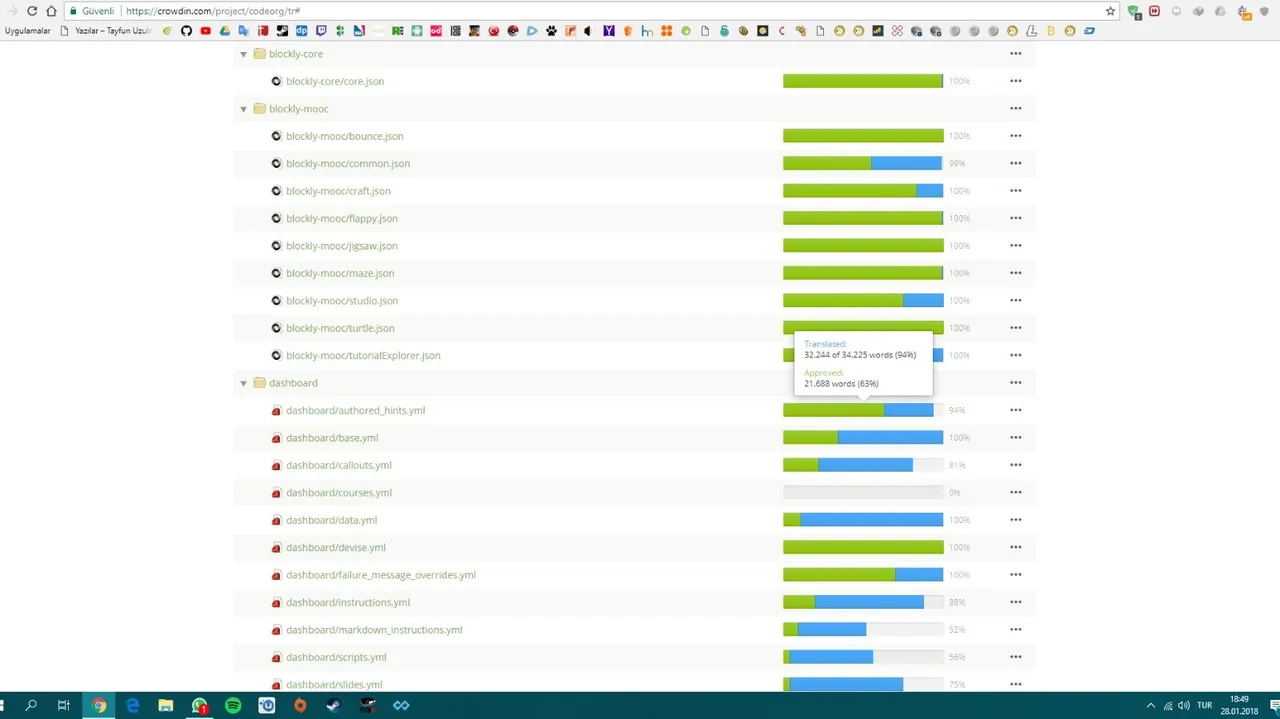Open blockly-mooc/maze.json
The image size is (1280, 719).
tap(340, 273)
